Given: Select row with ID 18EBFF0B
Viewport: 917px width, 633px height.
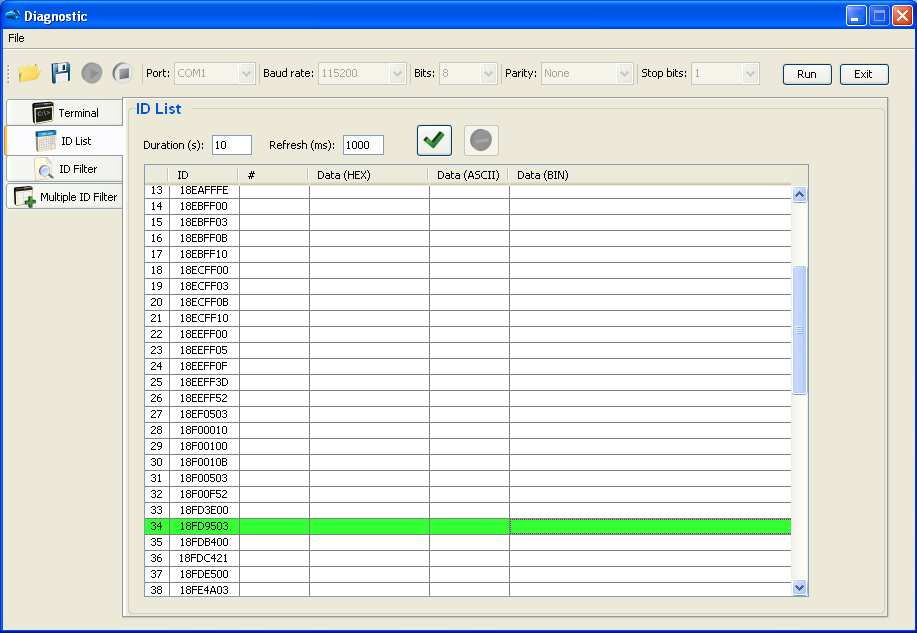Looking at the screenshot, I should [x=468, y=238].
